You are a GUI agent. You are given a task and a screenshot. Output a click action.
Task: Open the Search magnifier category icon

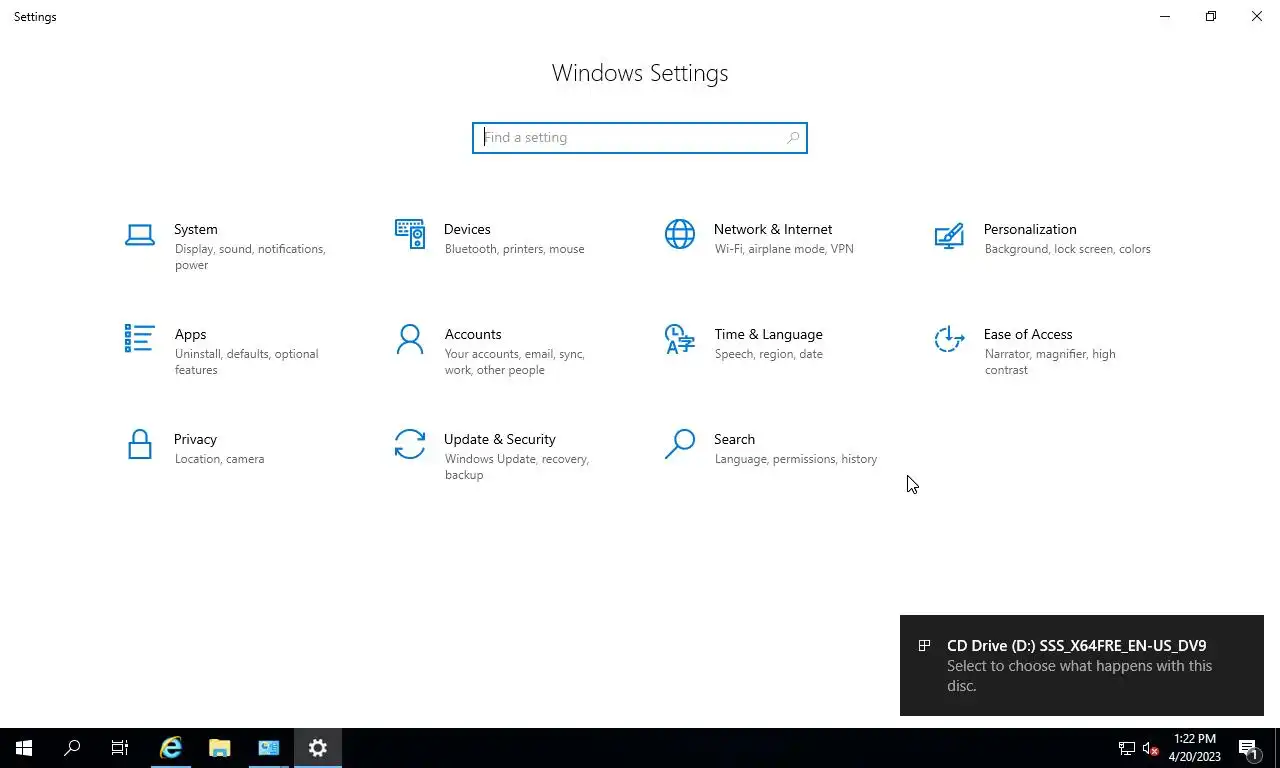680,444
